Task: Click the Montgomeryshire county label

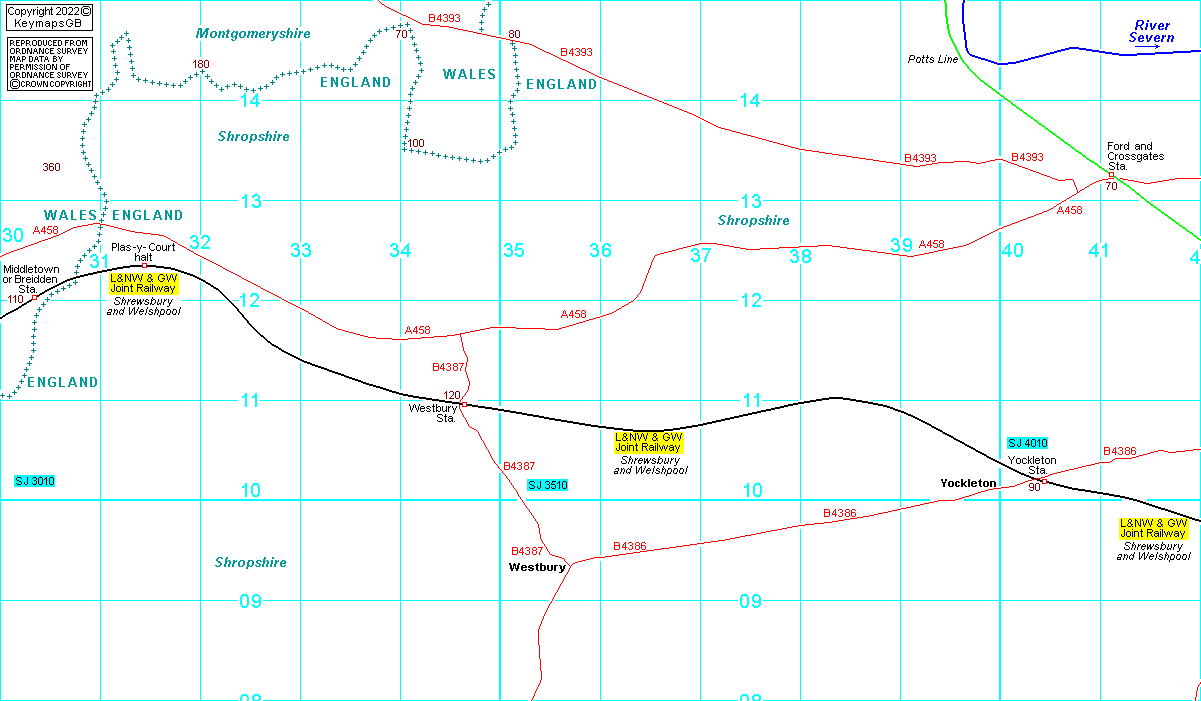Action: 253,34
